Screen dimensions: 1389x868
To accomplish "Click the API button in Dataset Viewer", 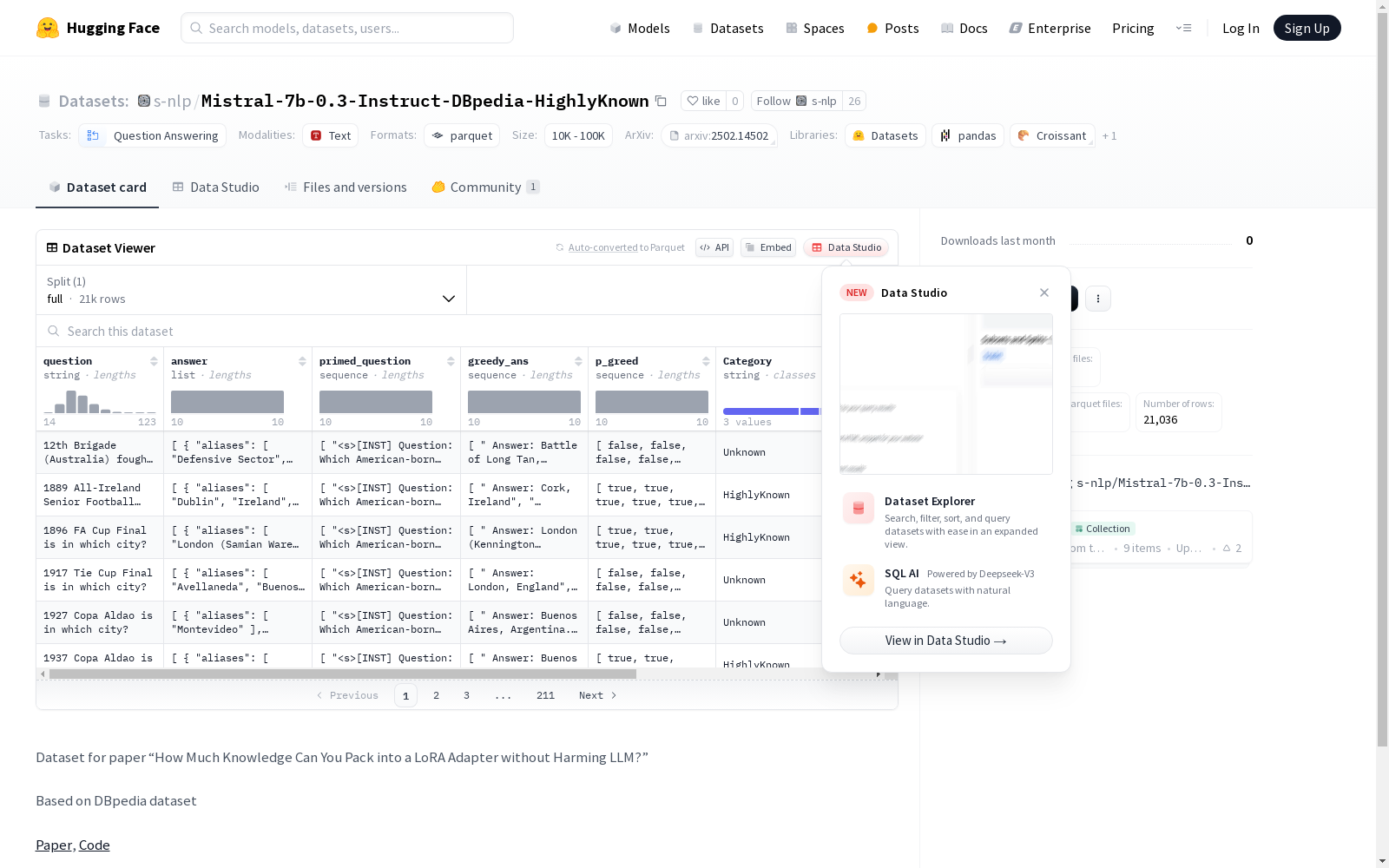I will 714,247.
